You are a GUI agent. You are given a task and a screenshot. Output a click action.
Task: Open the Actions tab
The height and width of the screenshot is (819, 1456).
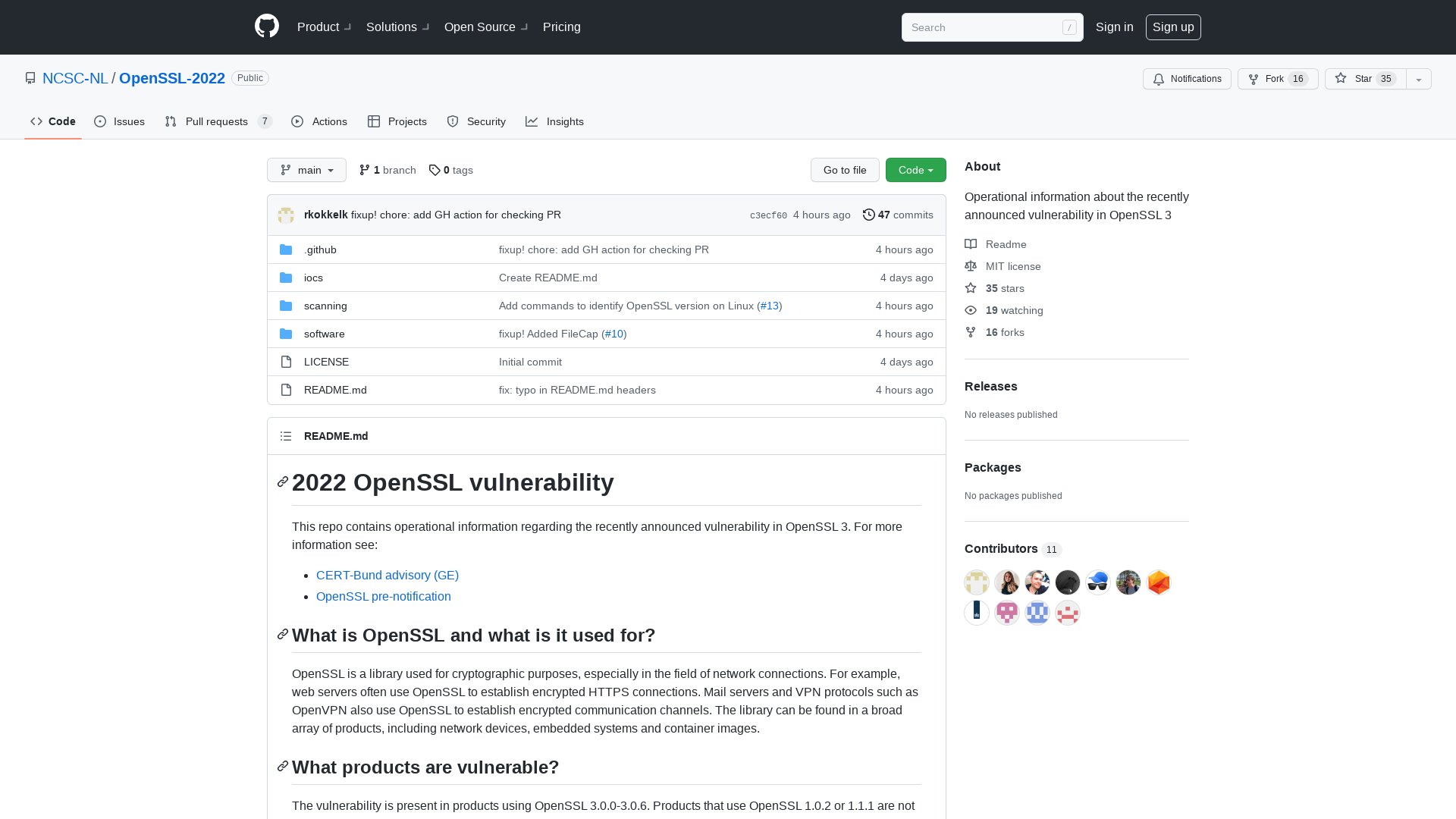[318, 121]
